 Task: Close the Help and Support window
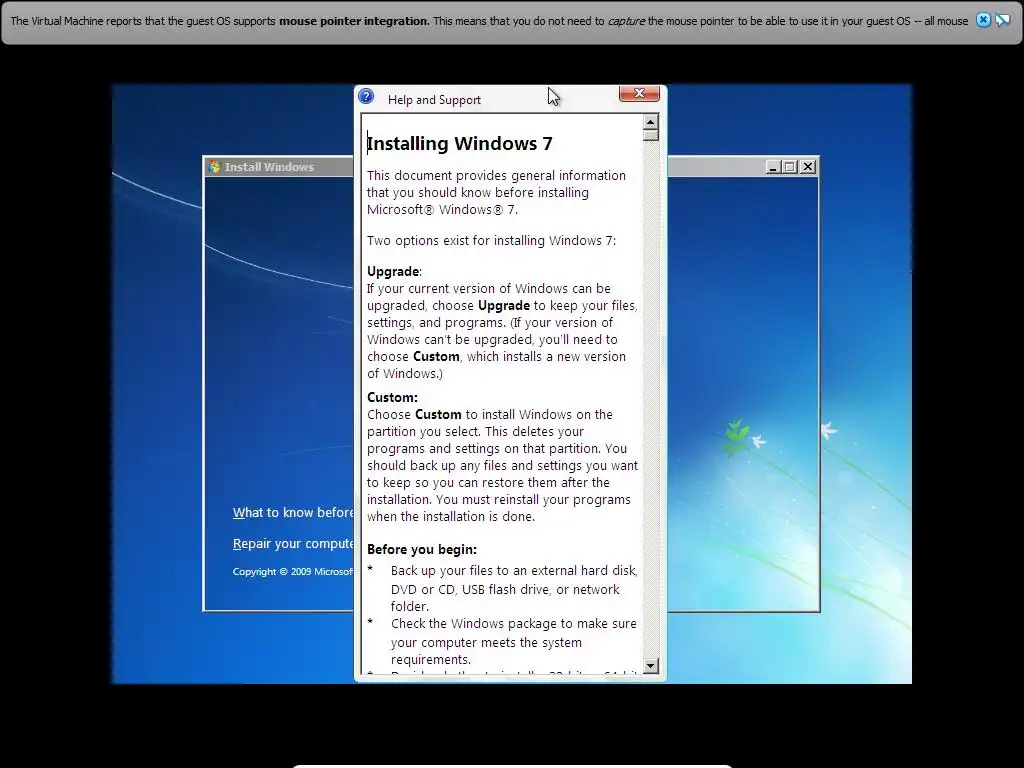[639, 93]
